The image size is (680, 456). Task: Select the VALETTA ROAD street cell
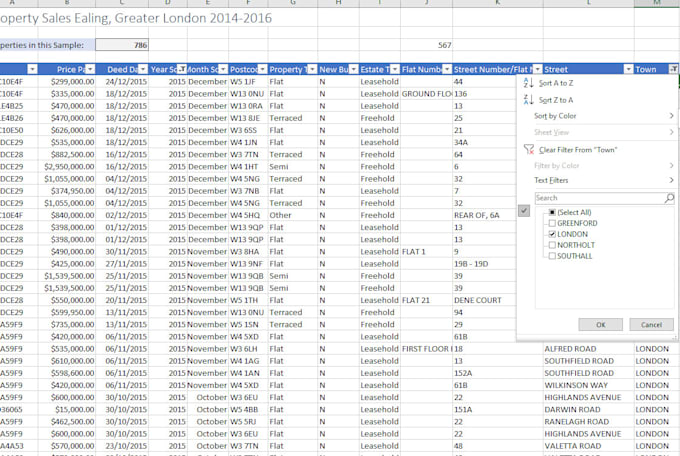pyautogui.click(x=588, y=446)
